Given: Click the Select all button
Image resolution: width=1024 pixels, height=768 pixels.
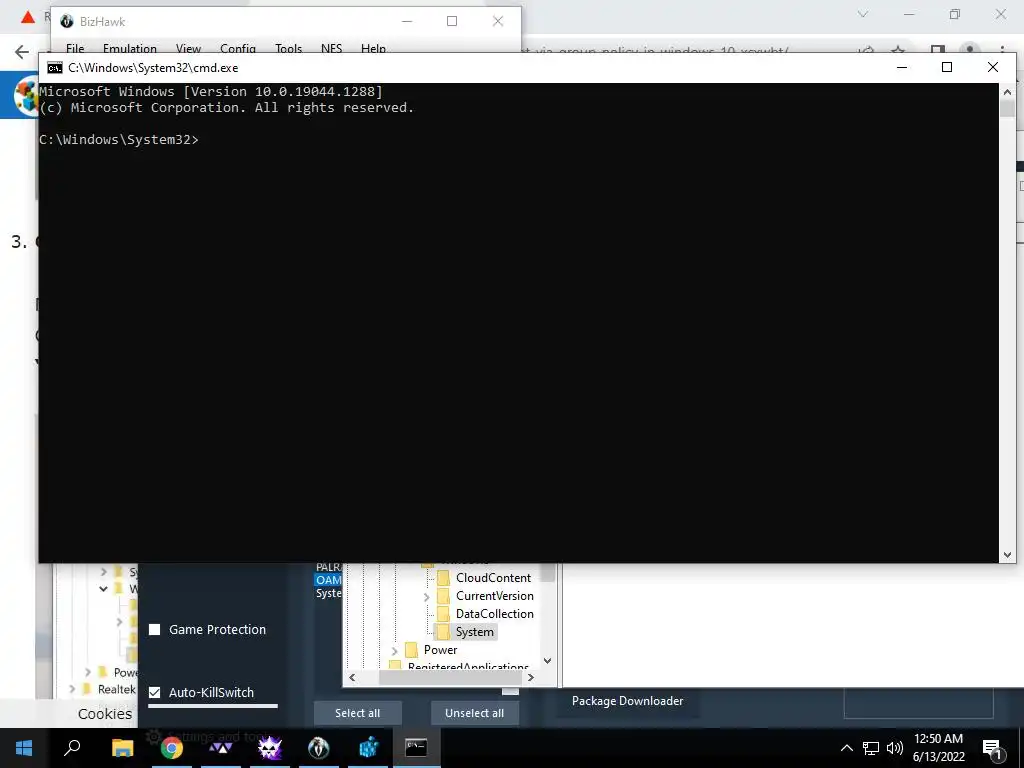Looking at the screenshot, I should coord(357,713).
